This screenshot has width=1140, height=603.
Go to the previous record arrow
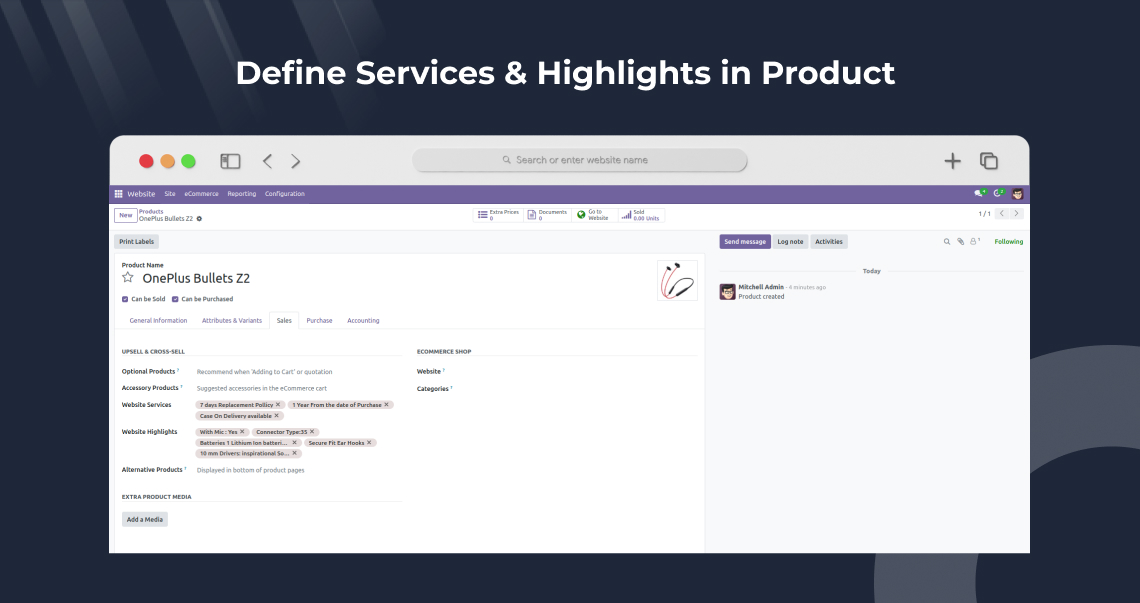1002,214
